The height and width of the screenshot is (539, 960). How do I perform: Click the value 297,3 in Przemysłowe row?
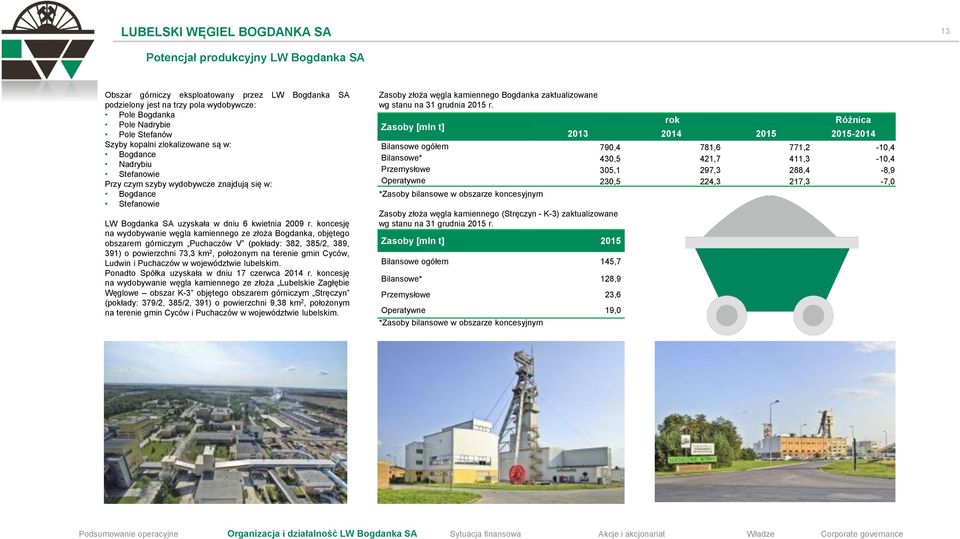tap(710, 170)
